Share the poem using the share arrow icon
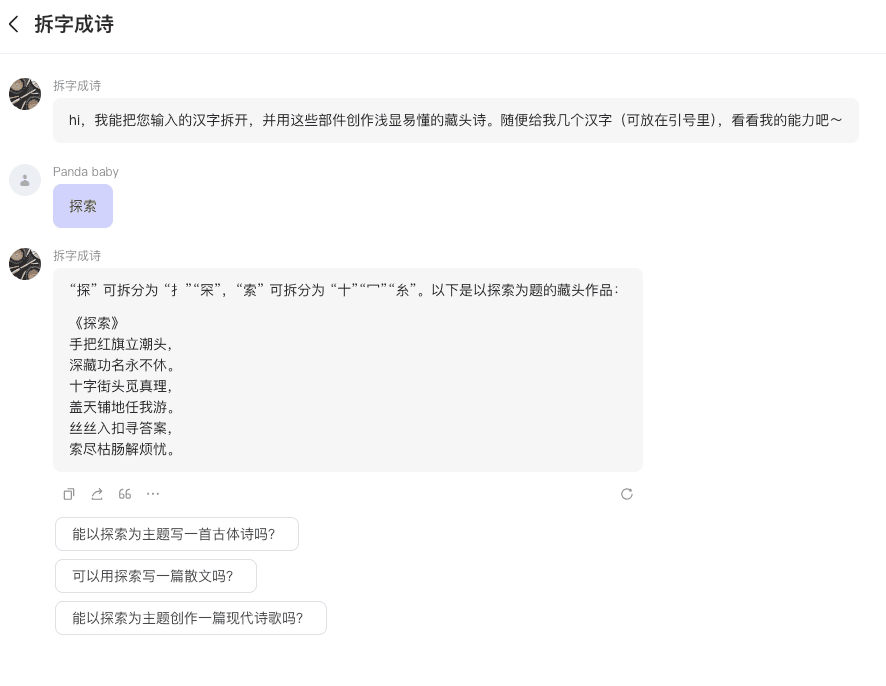886x686 pixels. tap(97, 494)
